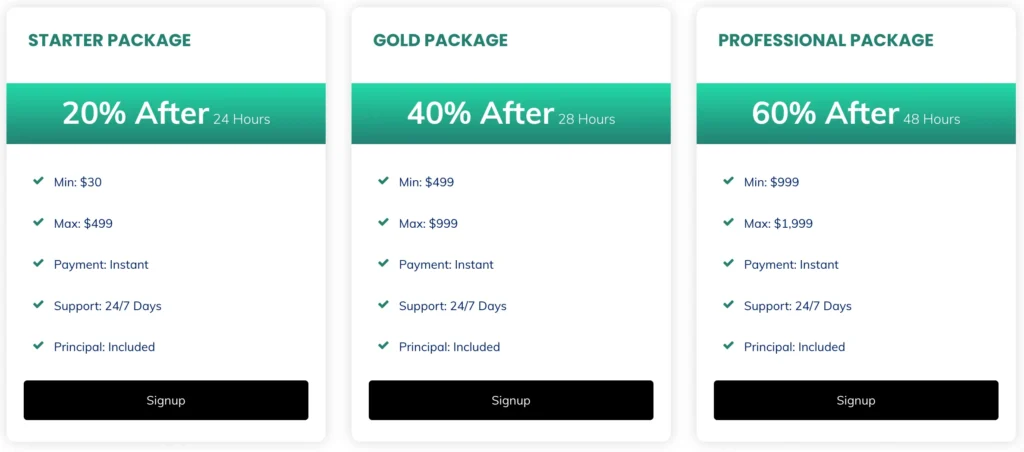Image resolution: width=1024 pixels, height=452 pixels.
Task: Click checkmark icon beside Min: $30
Action: (38, 181)
